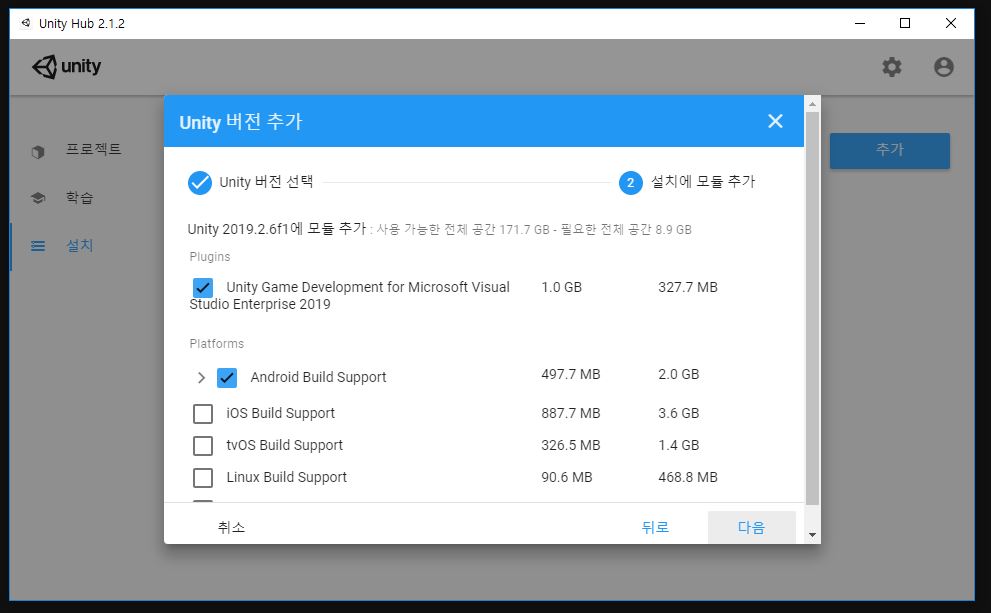Open 프로젝트 section in sidebar

click(x=94, y=150)
